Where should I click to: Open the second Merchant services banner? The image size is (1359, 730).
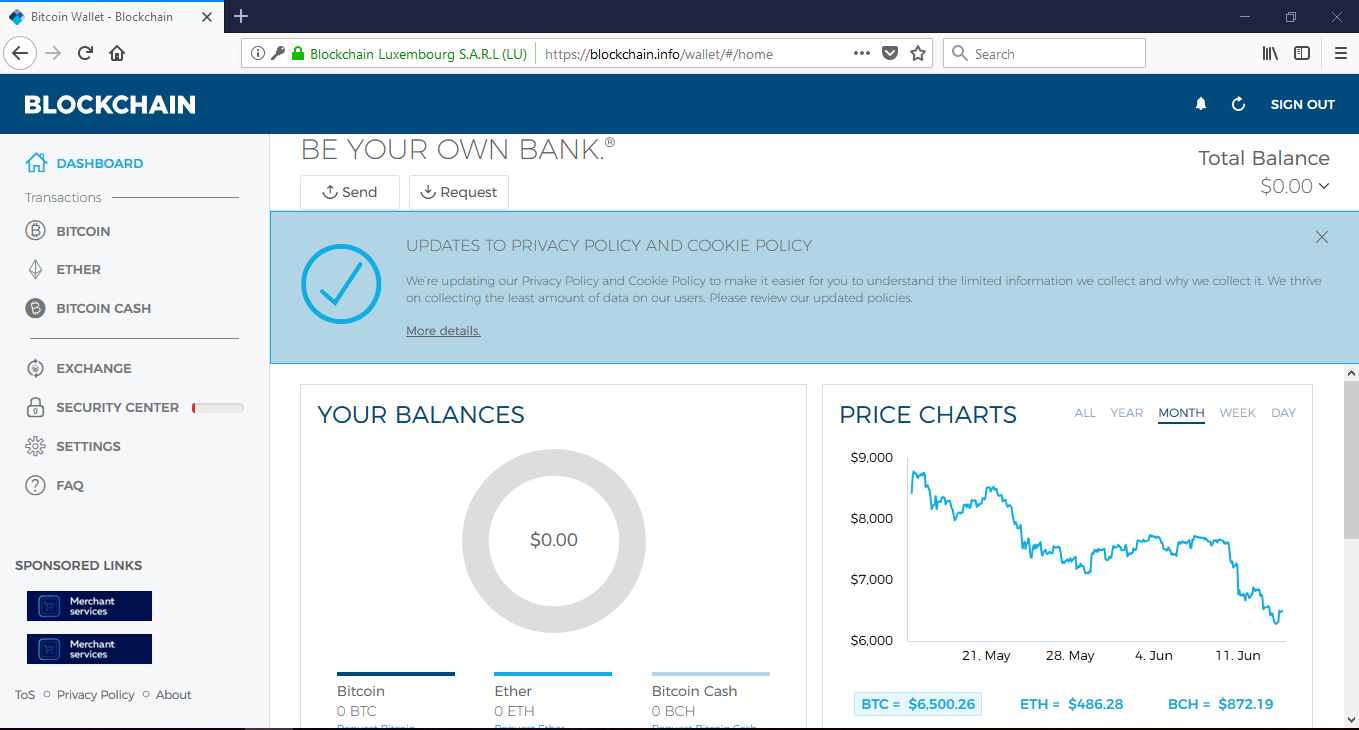point(89,649)
